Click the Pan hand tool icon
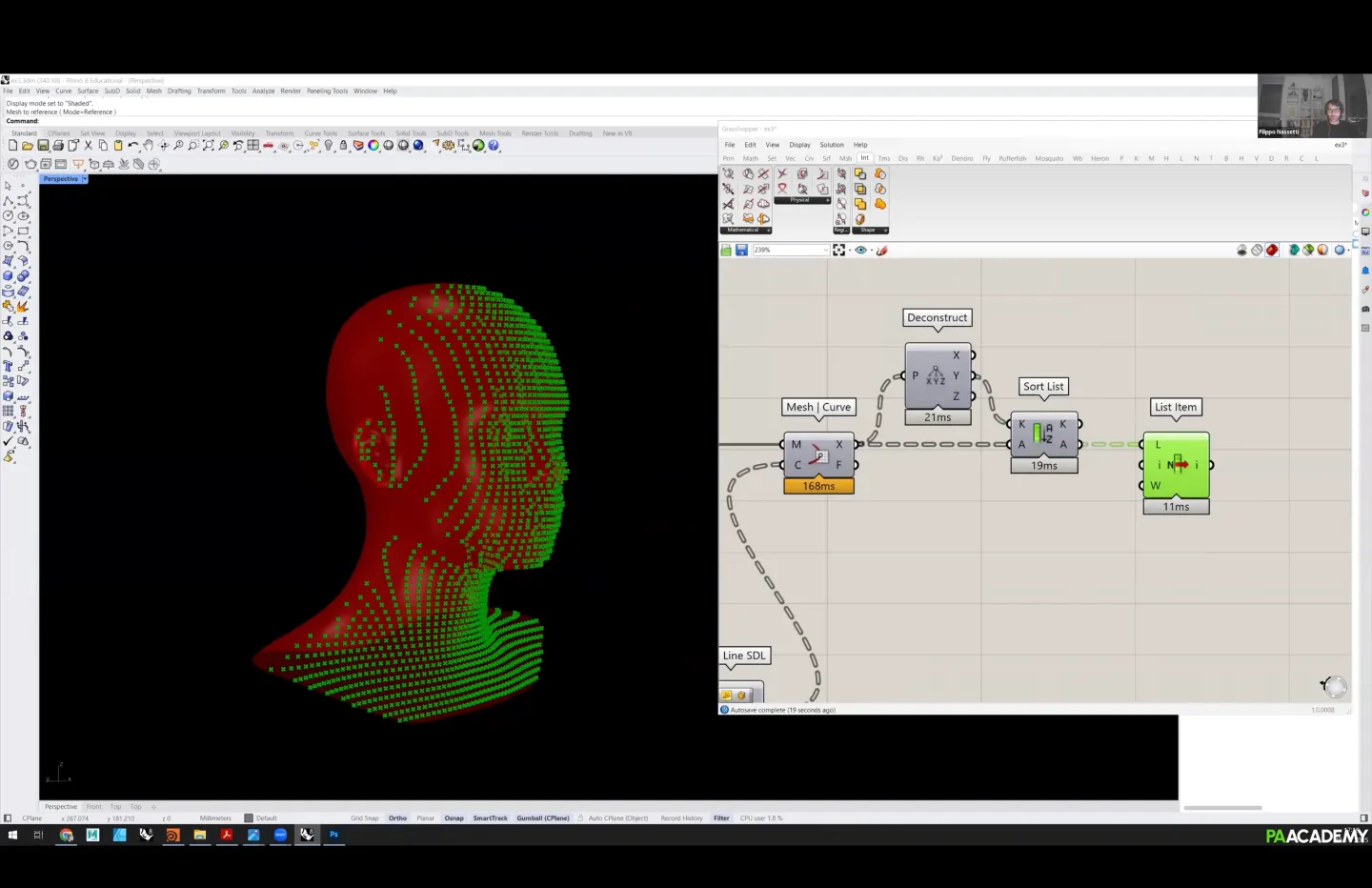This screenshot has height=888, width=1372. [x=149, y=146]
